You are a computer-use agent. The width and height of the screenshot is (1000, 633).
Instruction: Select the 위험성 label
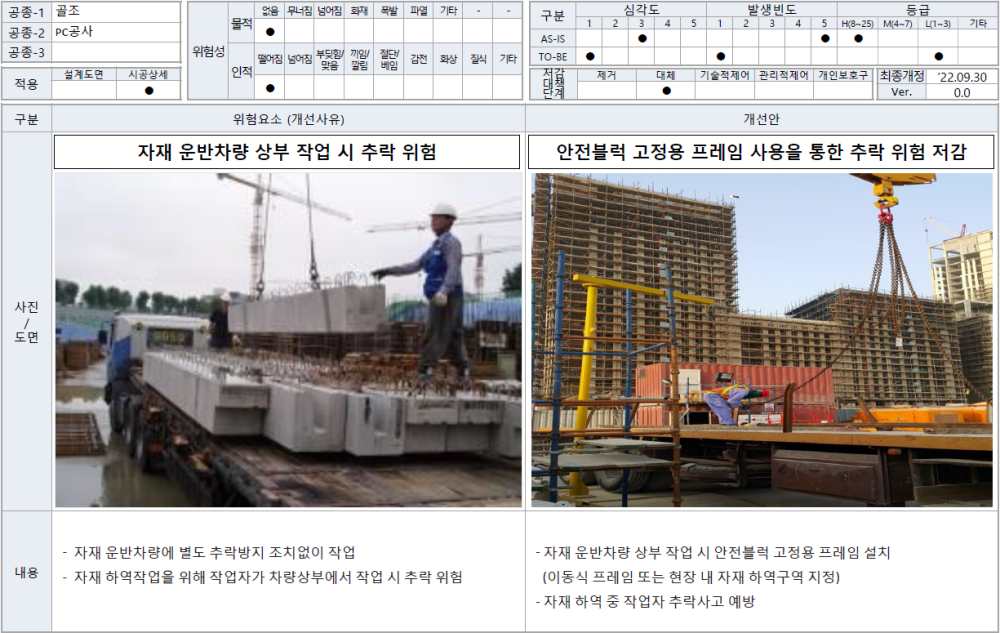(x=209, y=52)
